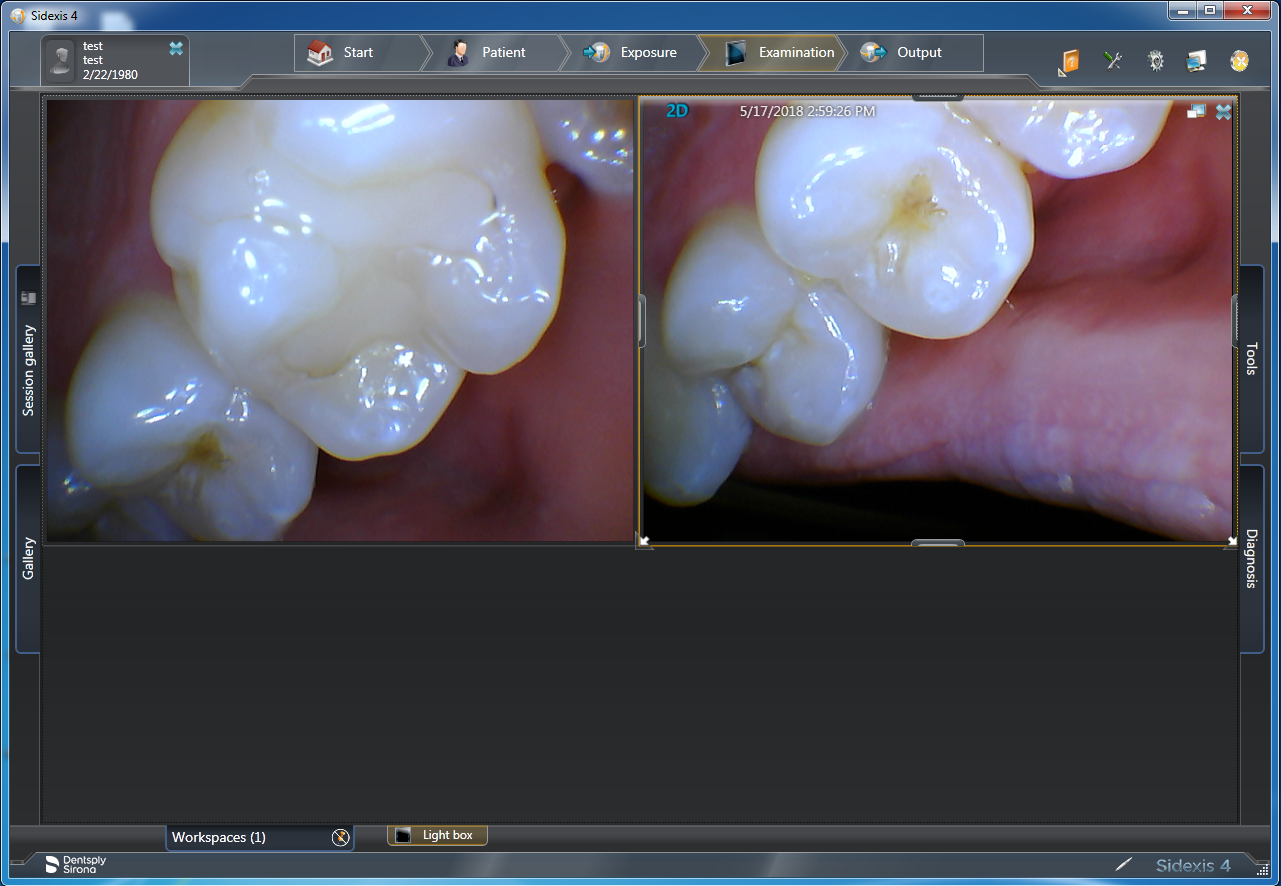
Task: Maximize the 2D image window
Action: click(x=1196, y=112)
